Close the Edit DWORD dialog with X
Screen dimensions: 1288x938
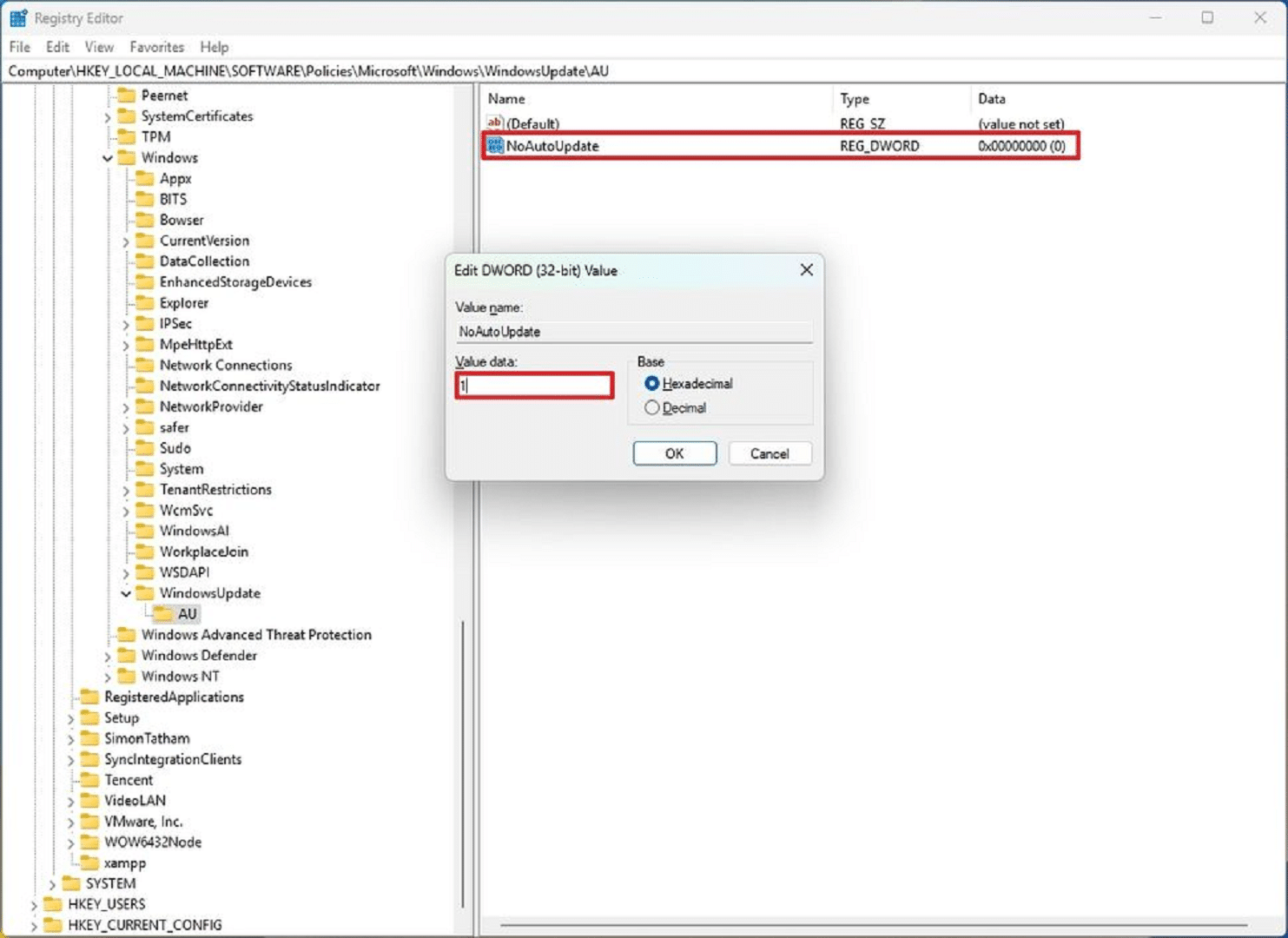tap(807, 270)
